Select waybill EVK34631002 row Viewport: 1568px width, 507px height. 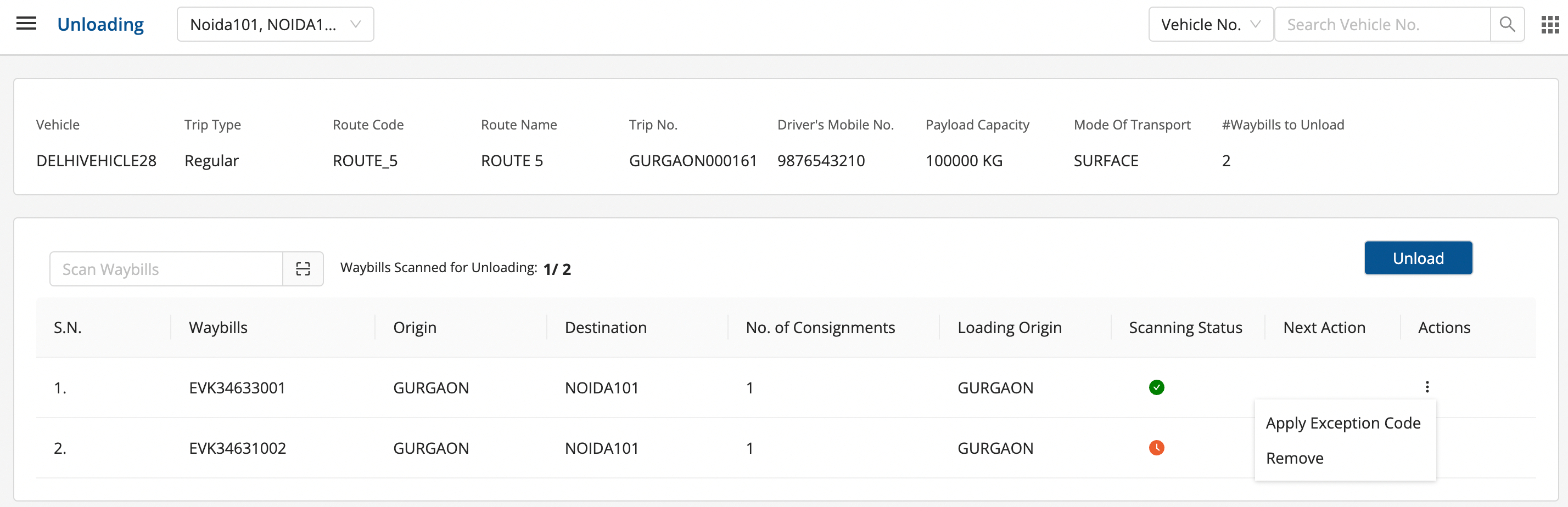[x=237, y=449]
